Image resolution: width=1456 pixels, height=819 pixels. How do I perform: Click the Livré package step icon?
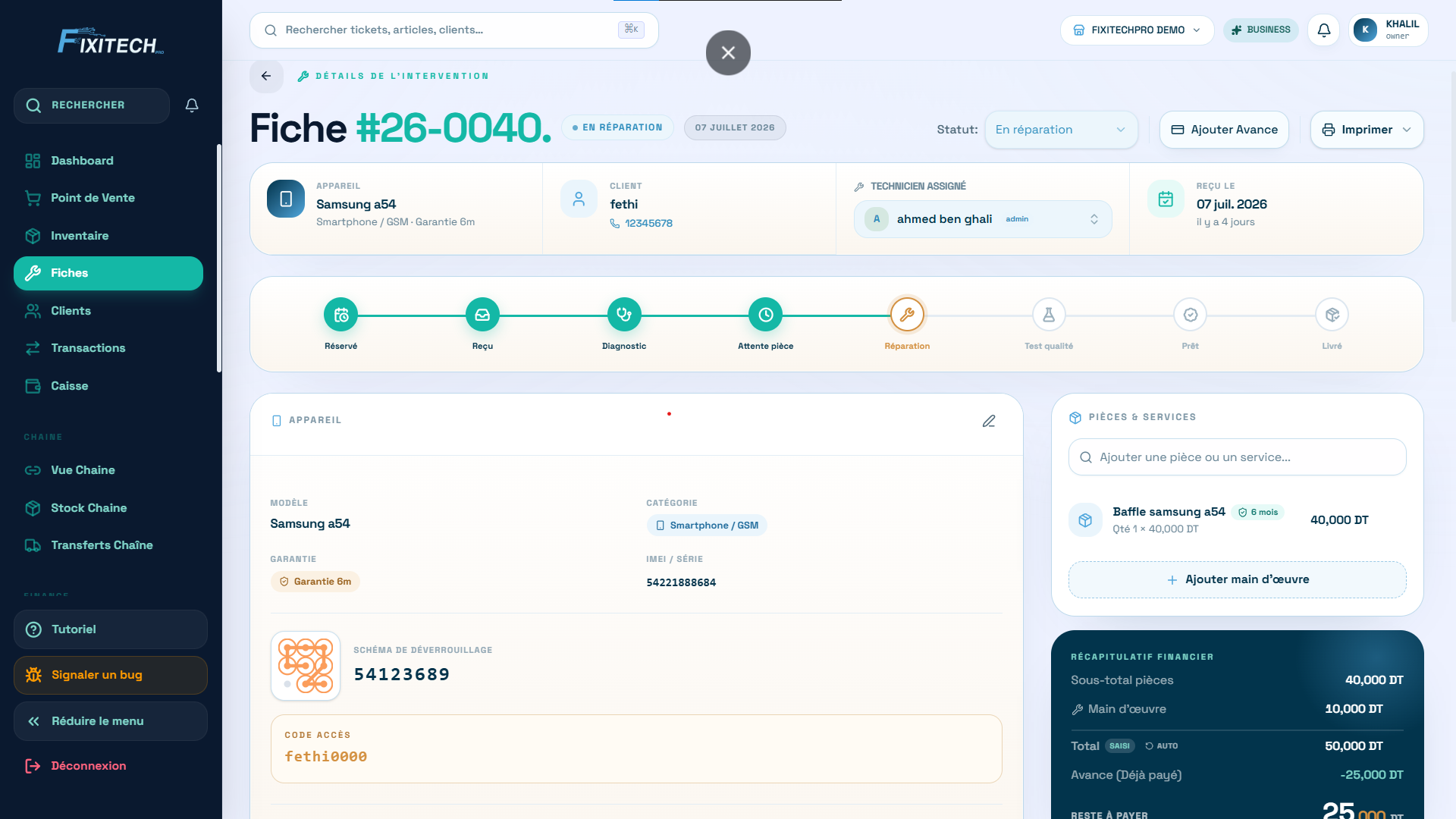pyautogui.click(x=1332, y=315)
